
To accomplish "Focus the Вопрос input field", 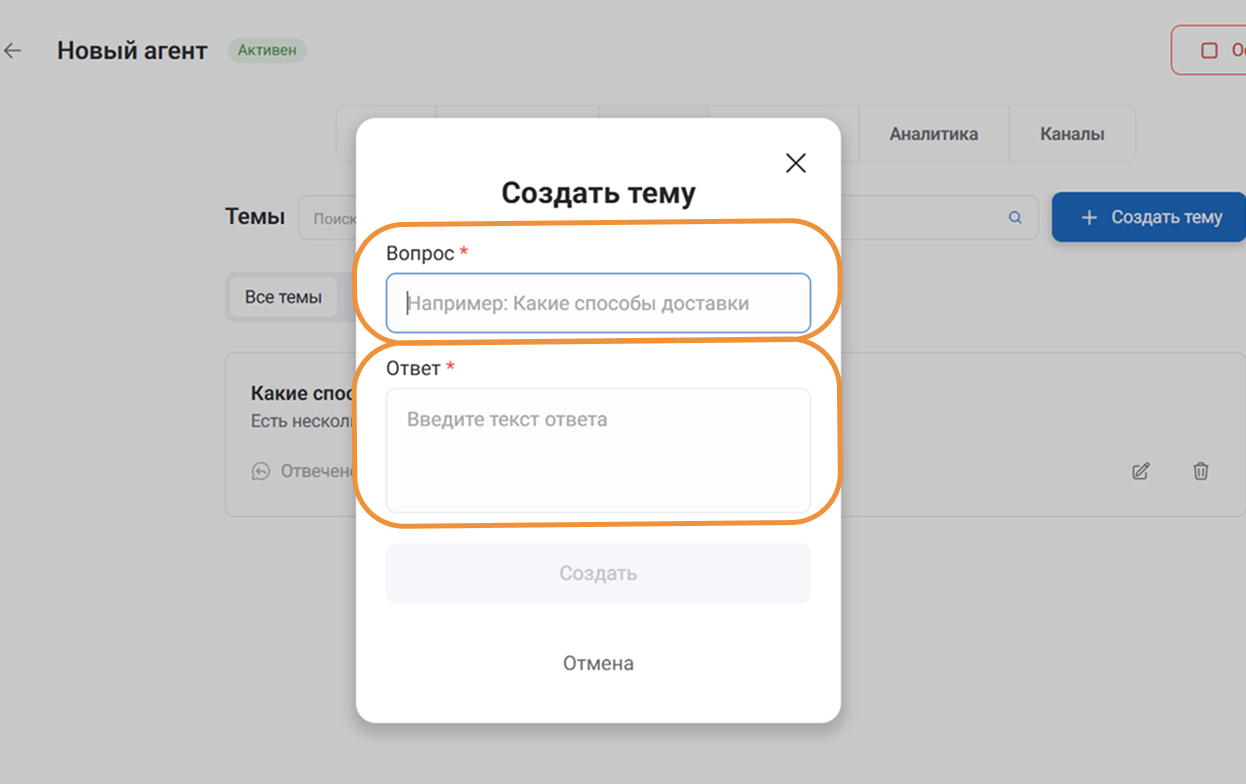I will click(598, 303).
